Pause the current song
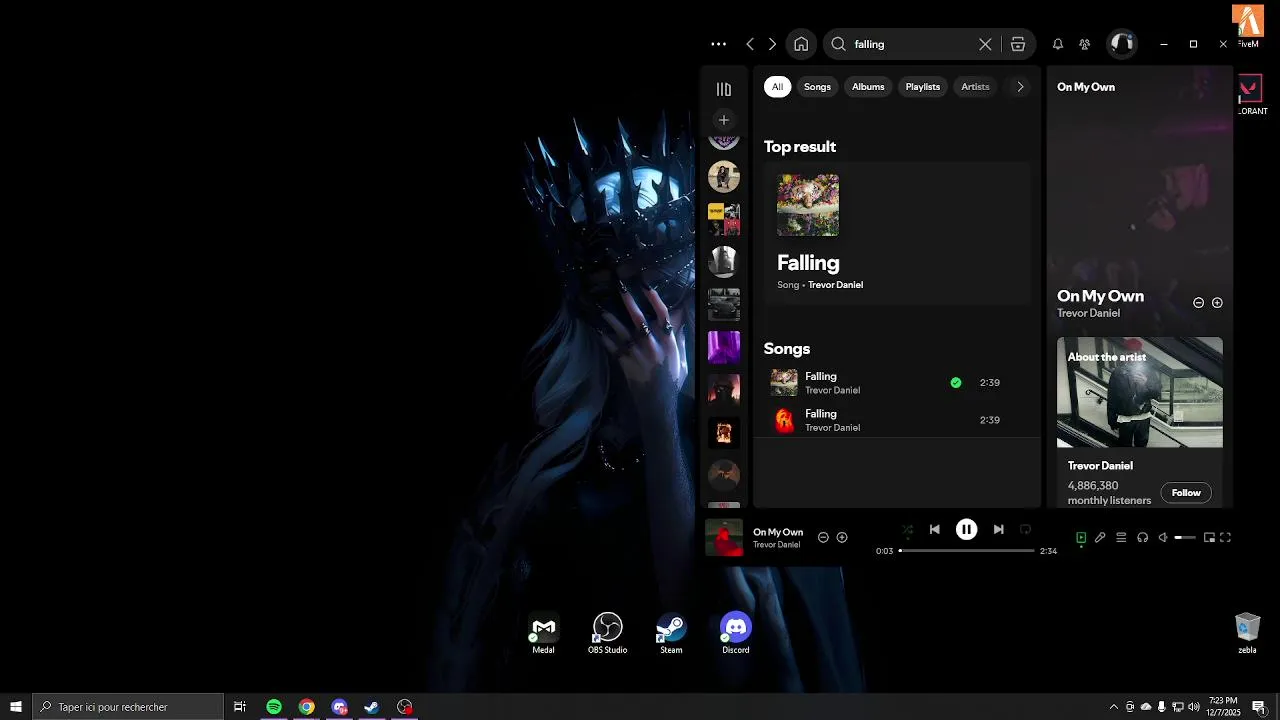The height and width of the screenshot is (720, 1280). tap(966, 530)
